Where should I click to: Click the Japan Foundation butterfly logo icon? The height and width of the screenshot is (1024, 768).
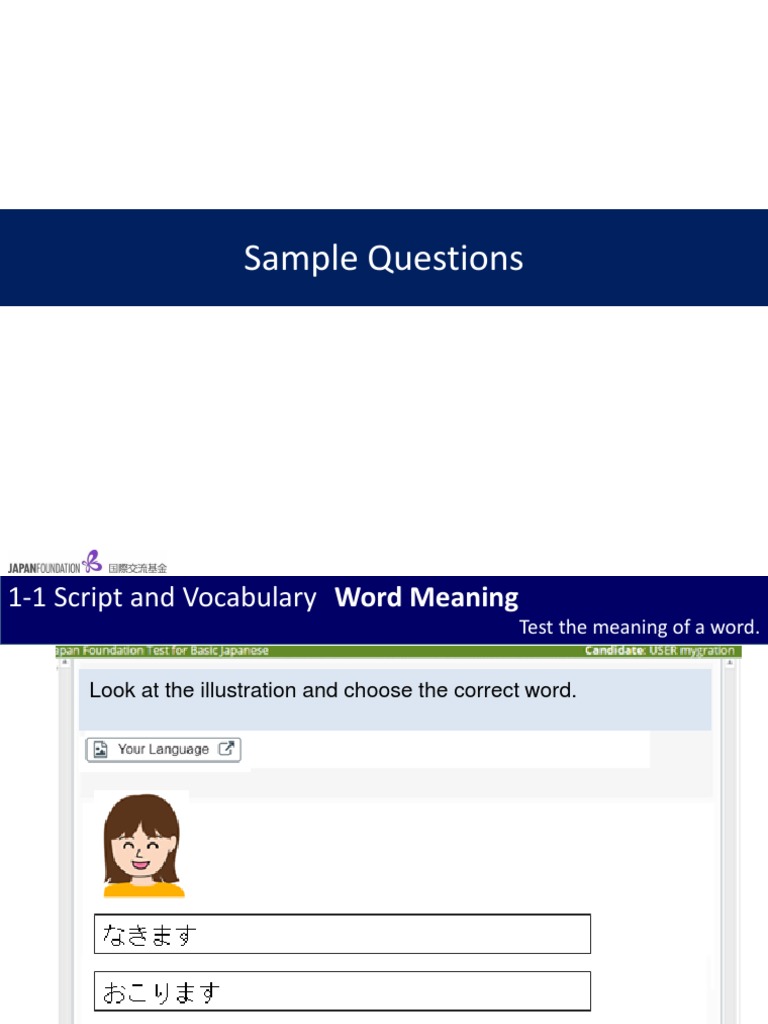92,561
